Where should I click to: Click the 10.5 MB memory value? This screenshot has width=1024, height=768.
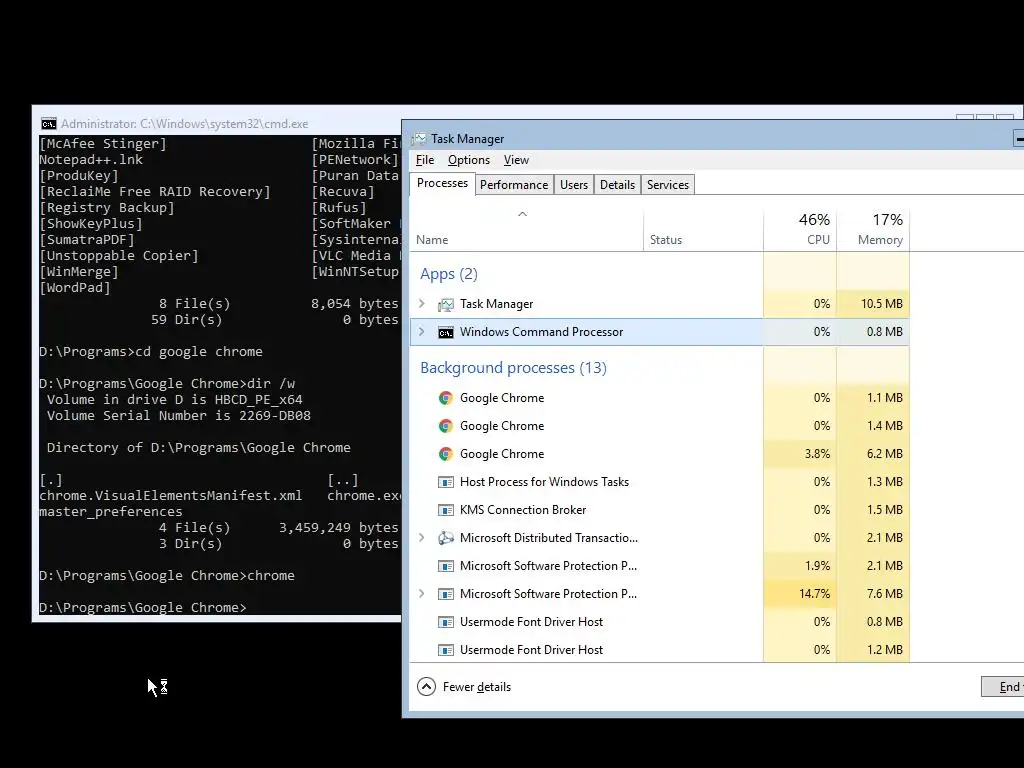tap(882, 304)
